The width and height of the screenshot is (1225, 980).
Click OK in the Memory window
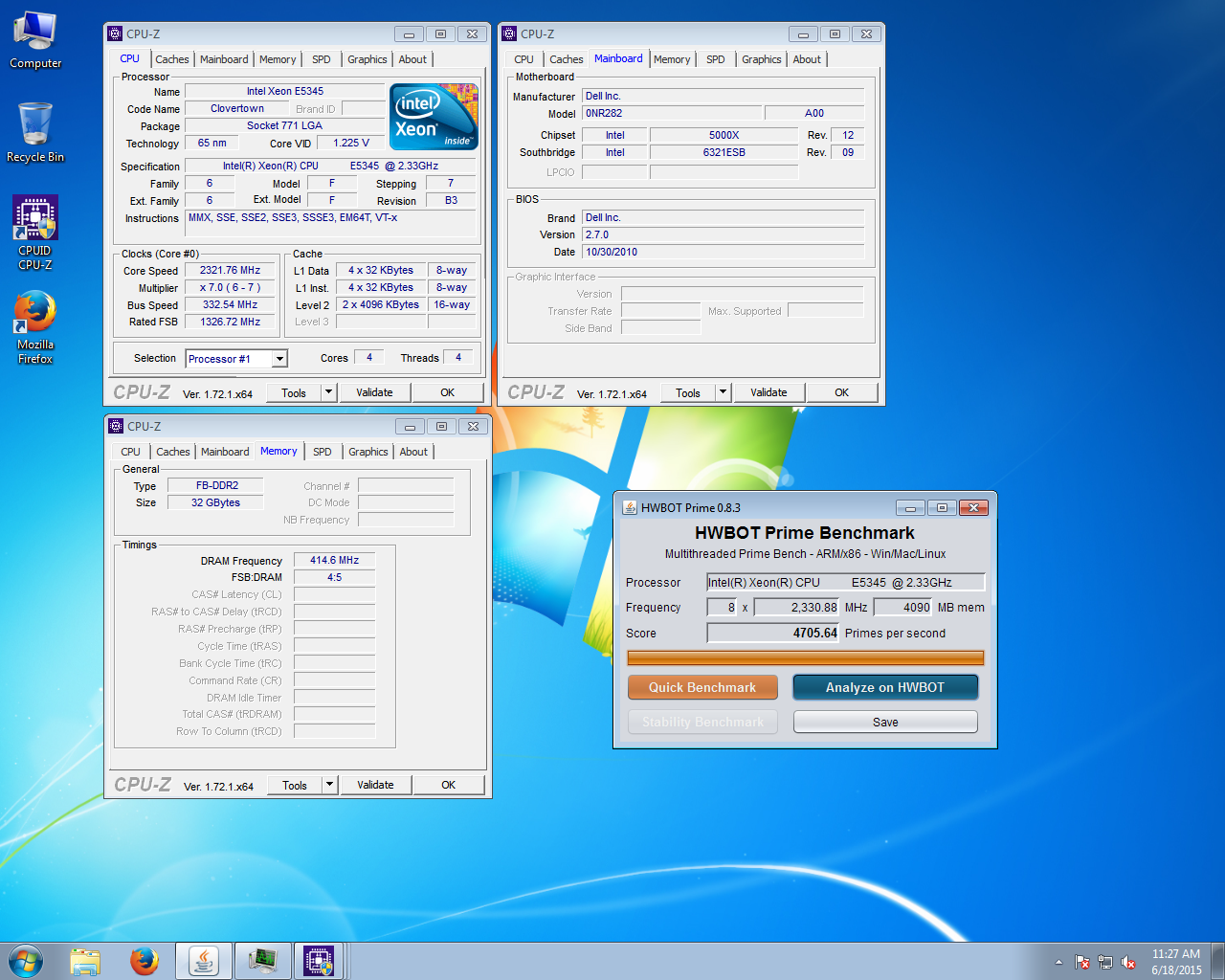click(448, 785)
